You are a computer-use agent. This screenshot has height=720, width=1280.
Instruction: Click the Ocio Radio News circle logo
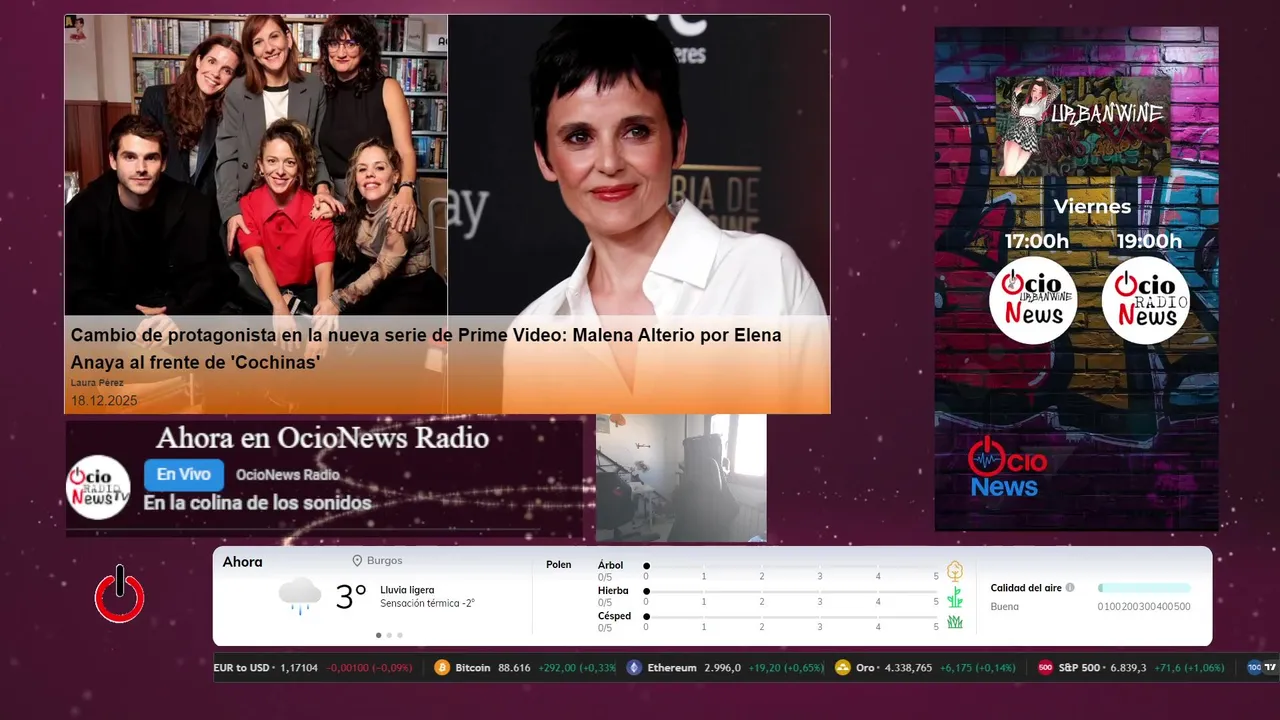pos(1146,300)
